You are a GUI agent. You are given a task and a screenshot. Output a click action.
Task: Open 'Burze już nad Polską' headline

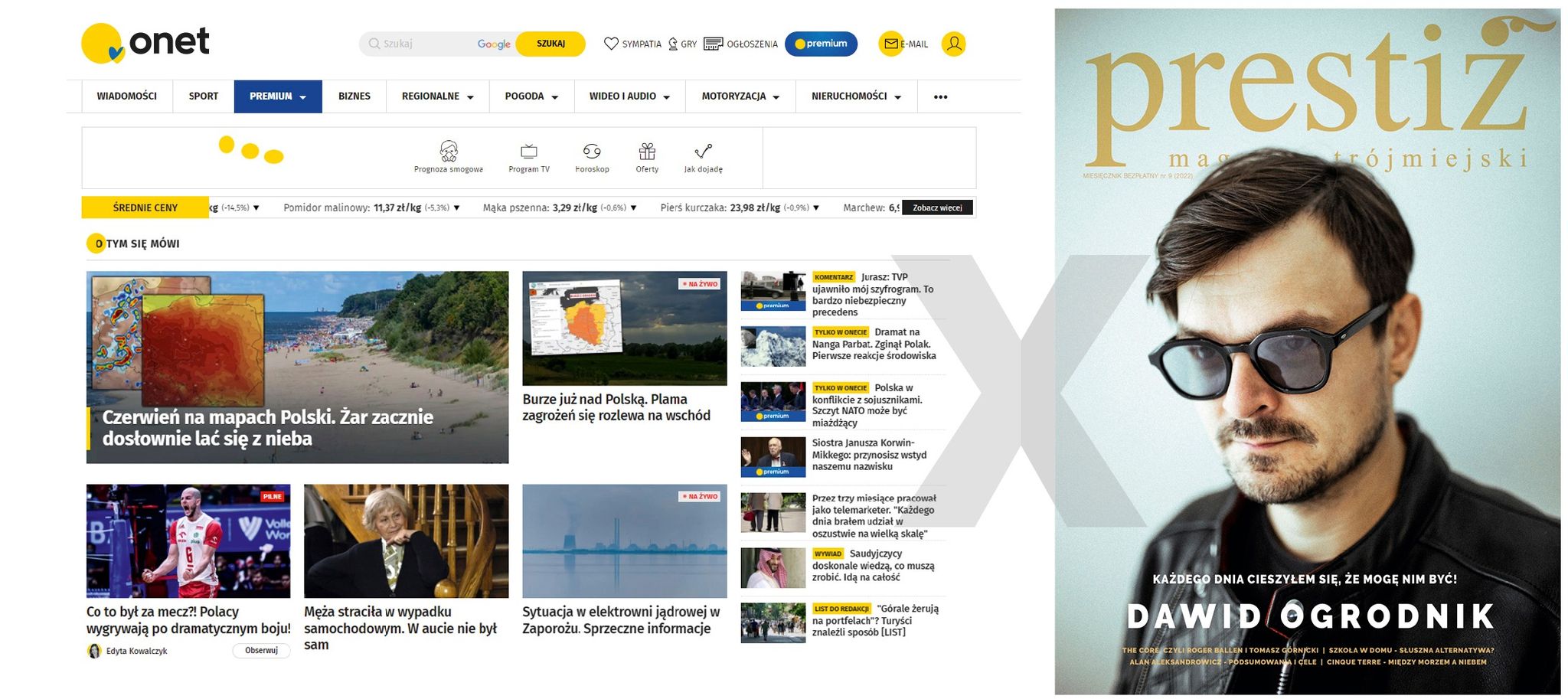click(x=616, y=407)
